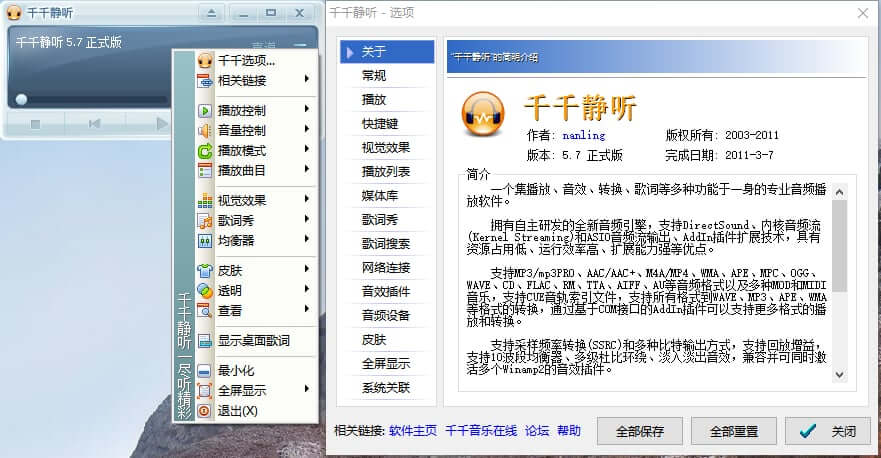The width and height of the screenshot is (881, 458).
Task: Select 播放列表 in options sidebar
Action: 387,171
